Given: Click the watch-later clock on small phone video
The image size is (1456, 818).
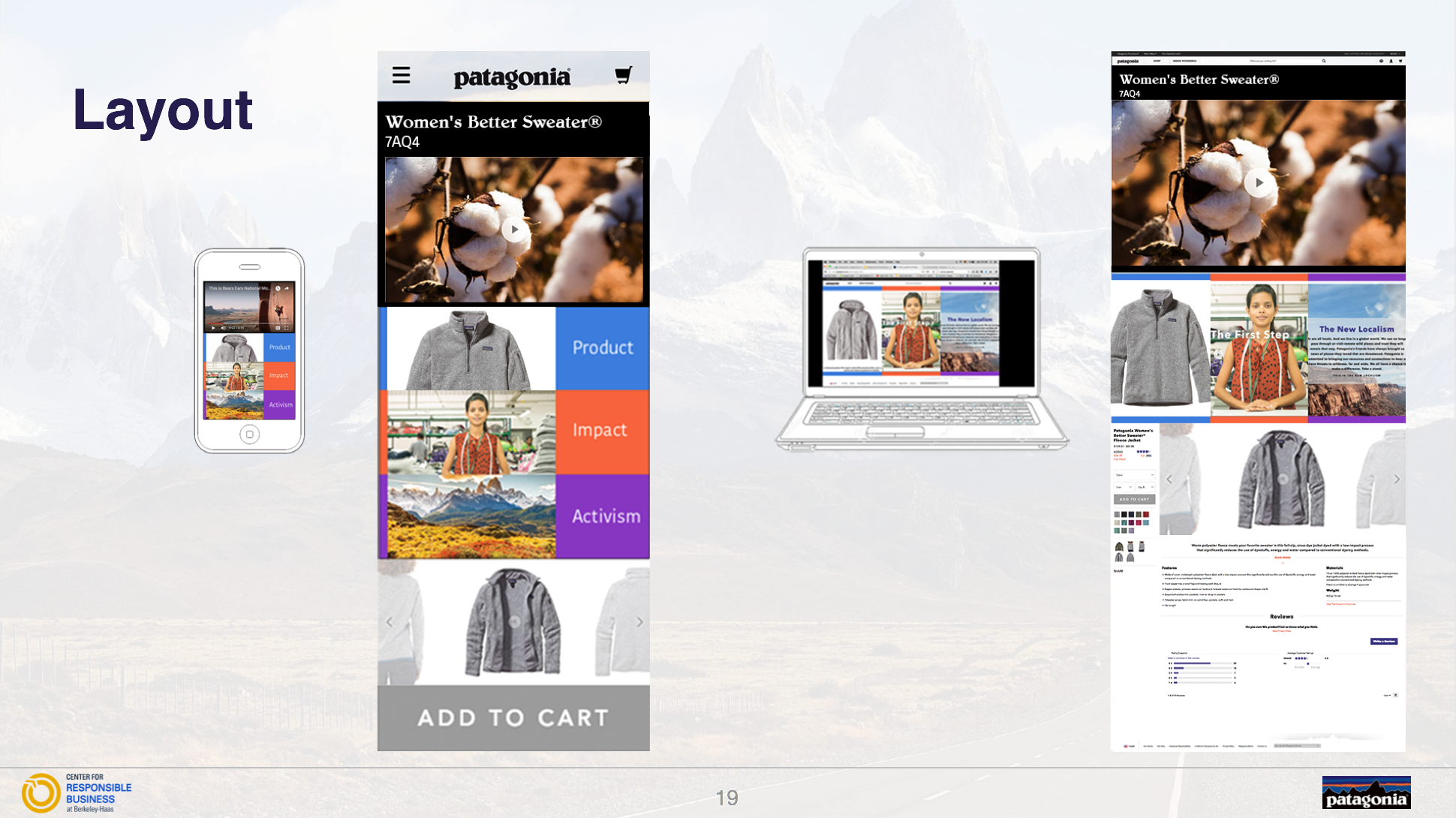Looking at the screenshot, I should tap(278, 288).
